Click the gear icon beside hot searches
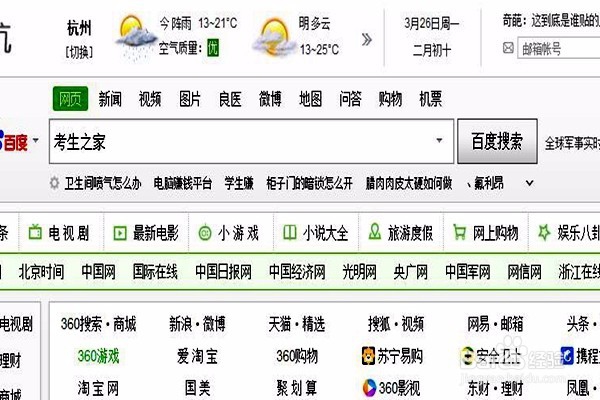The image size is (600, 400). 54,183
